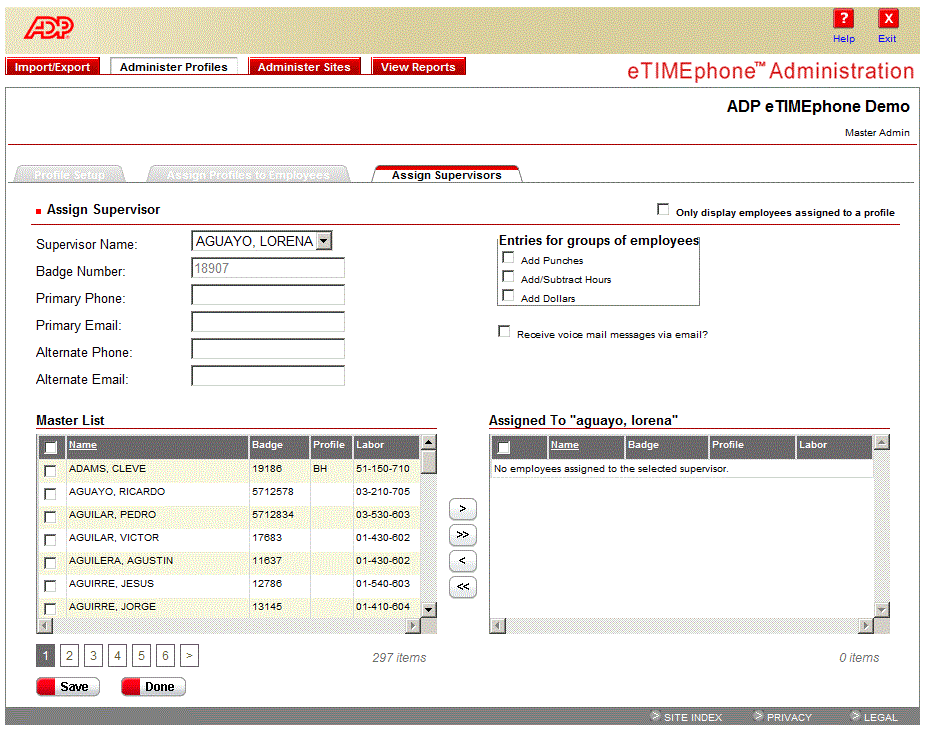Click the Help link
Screen dimensions: 926x729
pos(844,38)
